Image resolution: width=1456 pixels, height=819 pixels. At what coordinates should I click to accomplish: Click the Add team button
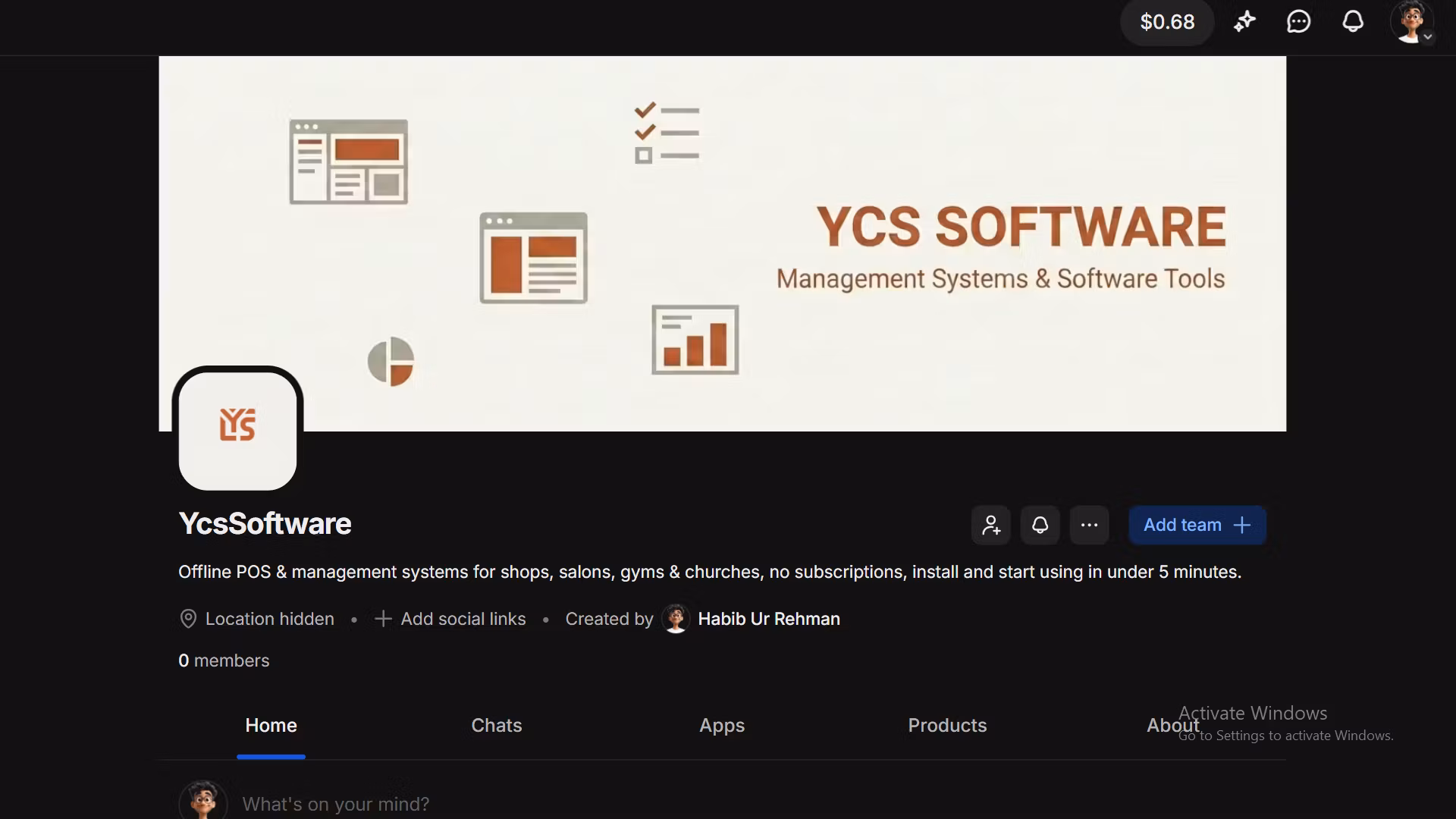1197,525
